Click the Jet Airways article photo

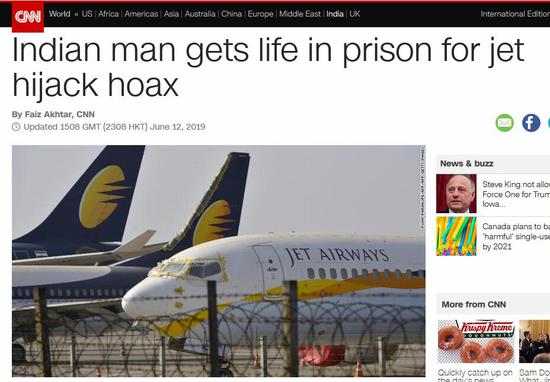click(219, 261)
